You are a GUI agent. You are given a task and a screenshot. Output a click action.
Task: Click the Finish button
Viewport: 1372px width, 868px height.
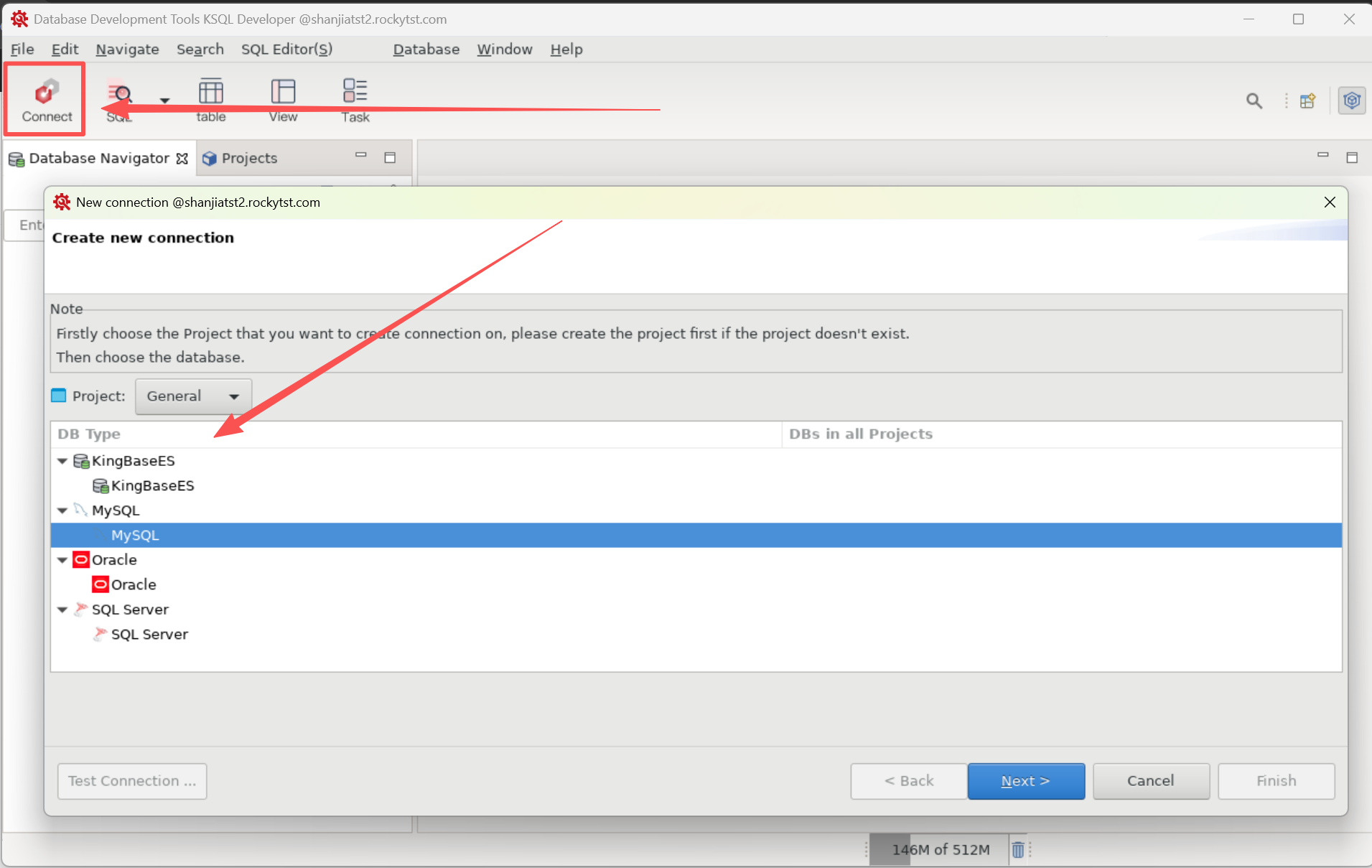[x=1277, y=781]
